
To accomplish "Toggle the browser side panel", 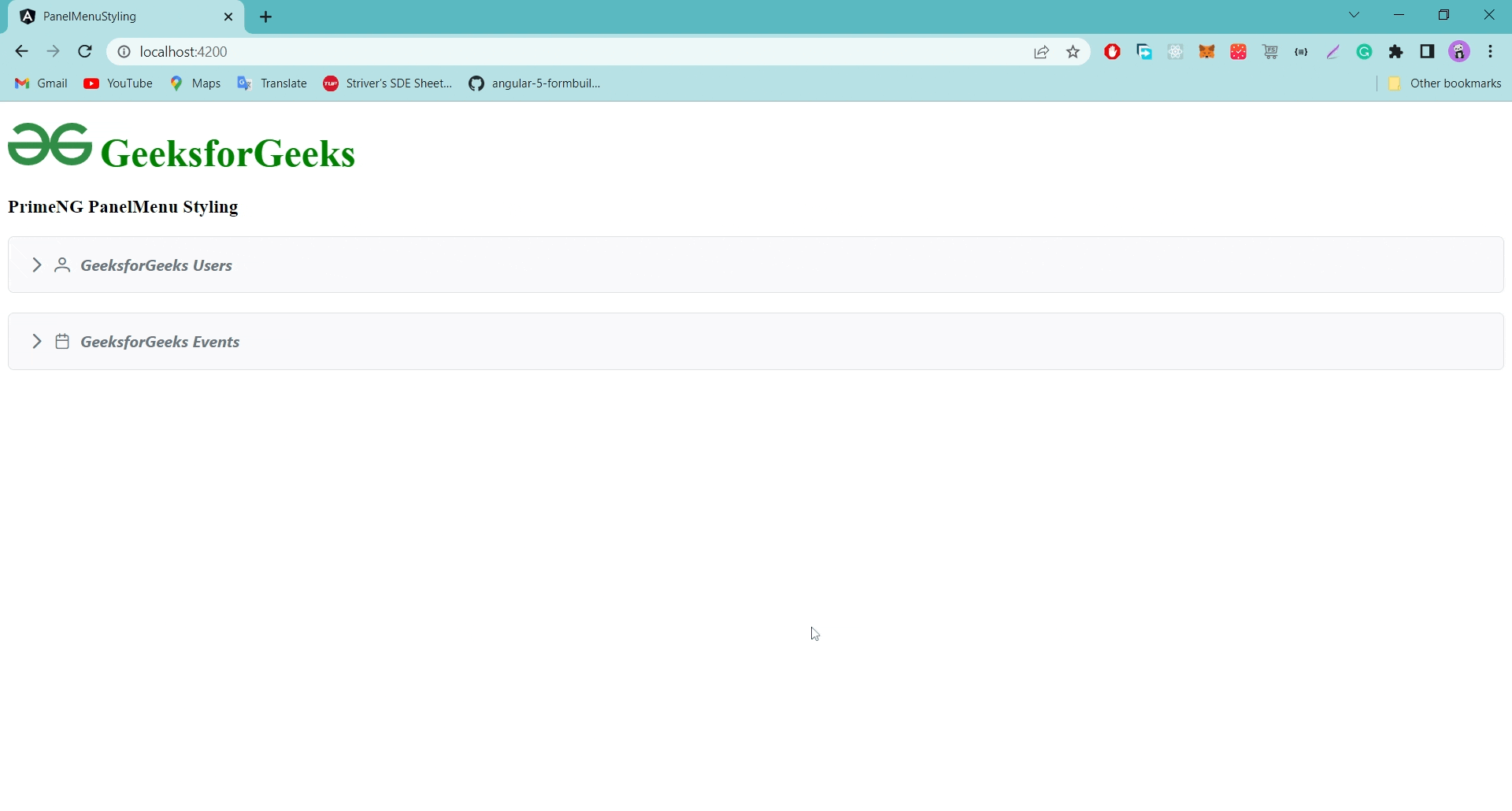I will pos(1428,52).
